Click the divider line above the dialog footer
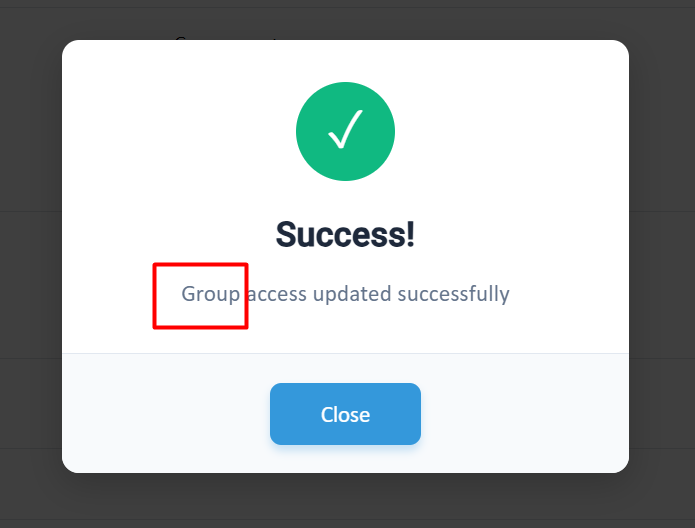 coord(345,353)
